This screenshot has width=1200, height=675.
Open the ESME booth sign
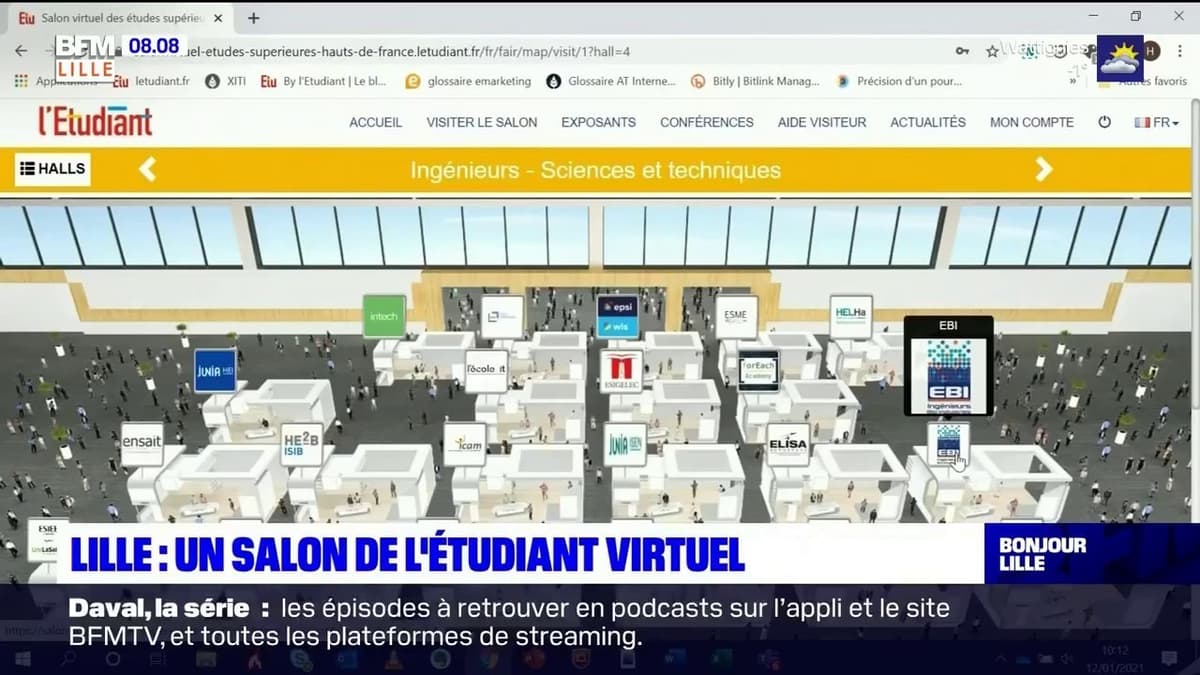tap(736, 316)
